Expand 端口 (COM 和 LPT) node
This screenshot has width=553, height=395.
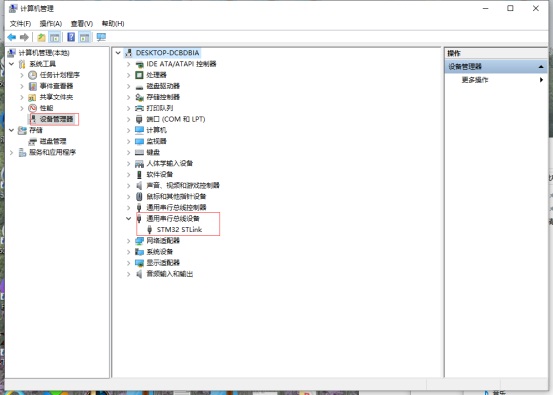click(128, 119)
